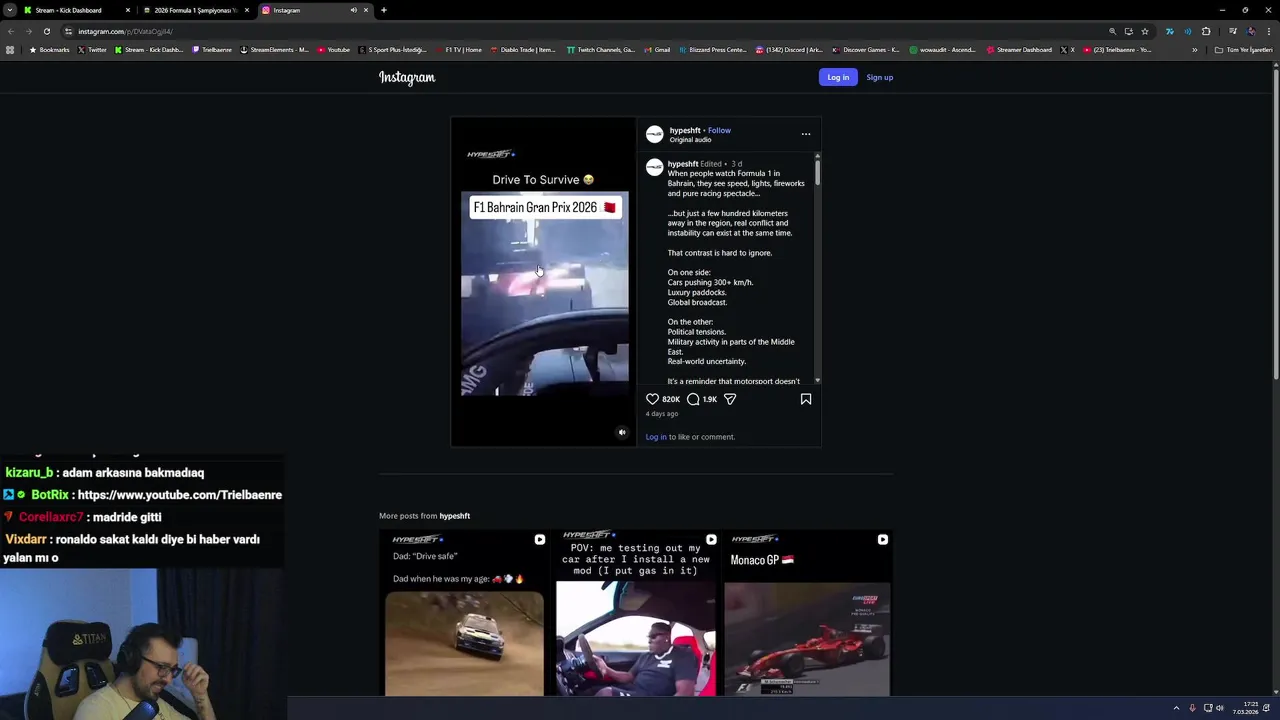1280x720 pixels.
Task: Show hidden system tray icons
Action: pyautogui.click(x=1176, y=708)
